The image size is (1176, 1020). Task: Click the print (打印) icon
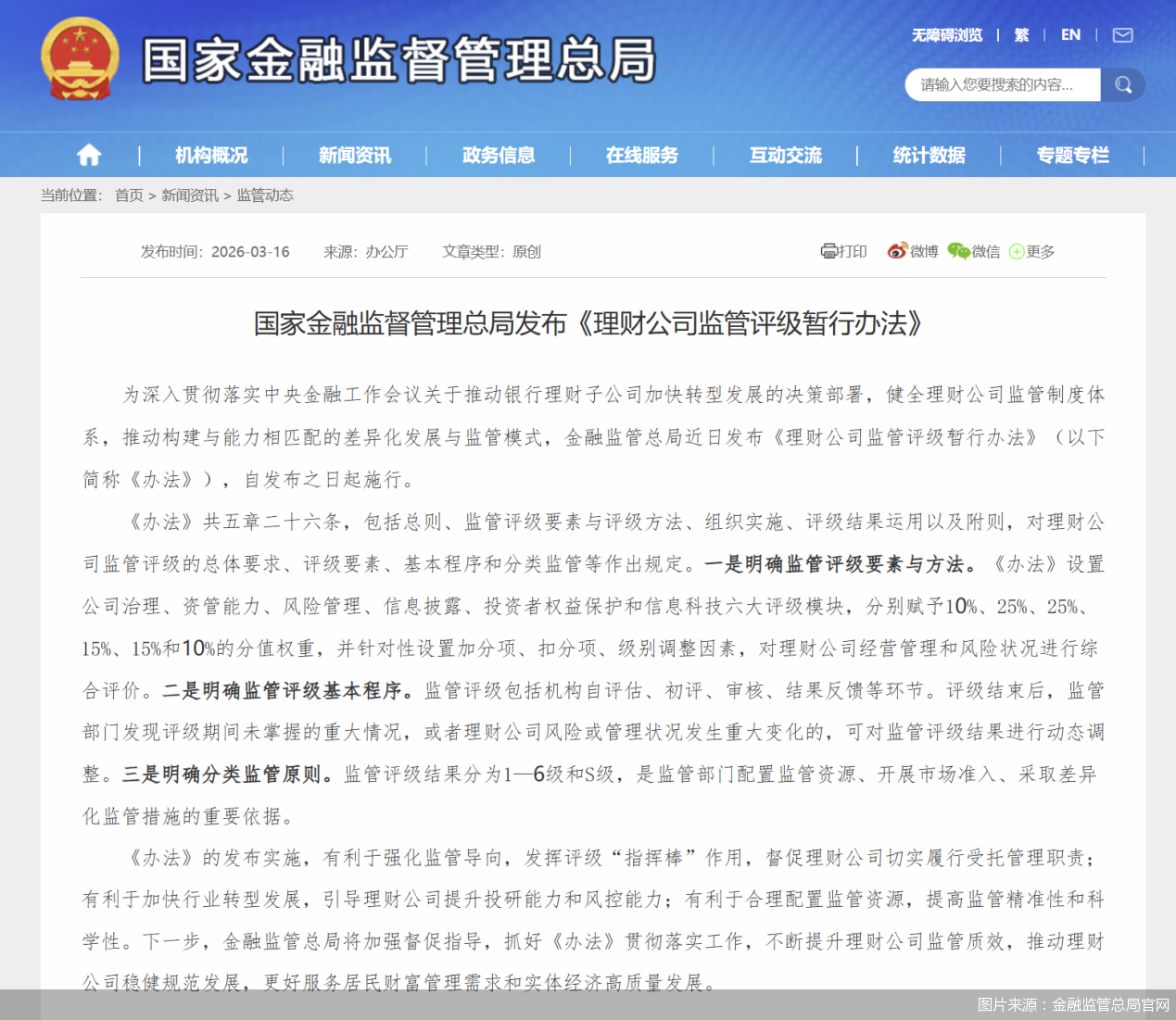click(829, 250)
